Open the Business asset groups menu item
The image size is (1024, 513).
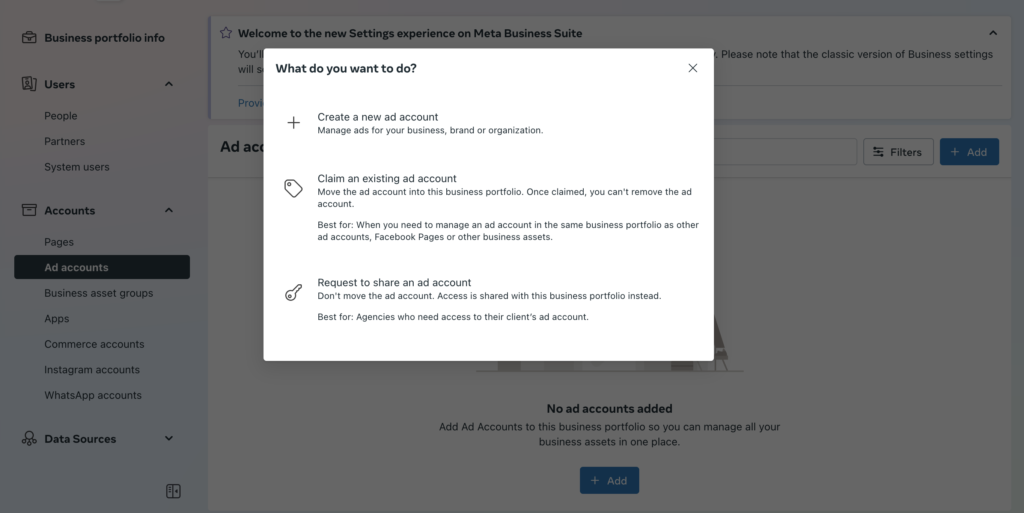[99, 293]
